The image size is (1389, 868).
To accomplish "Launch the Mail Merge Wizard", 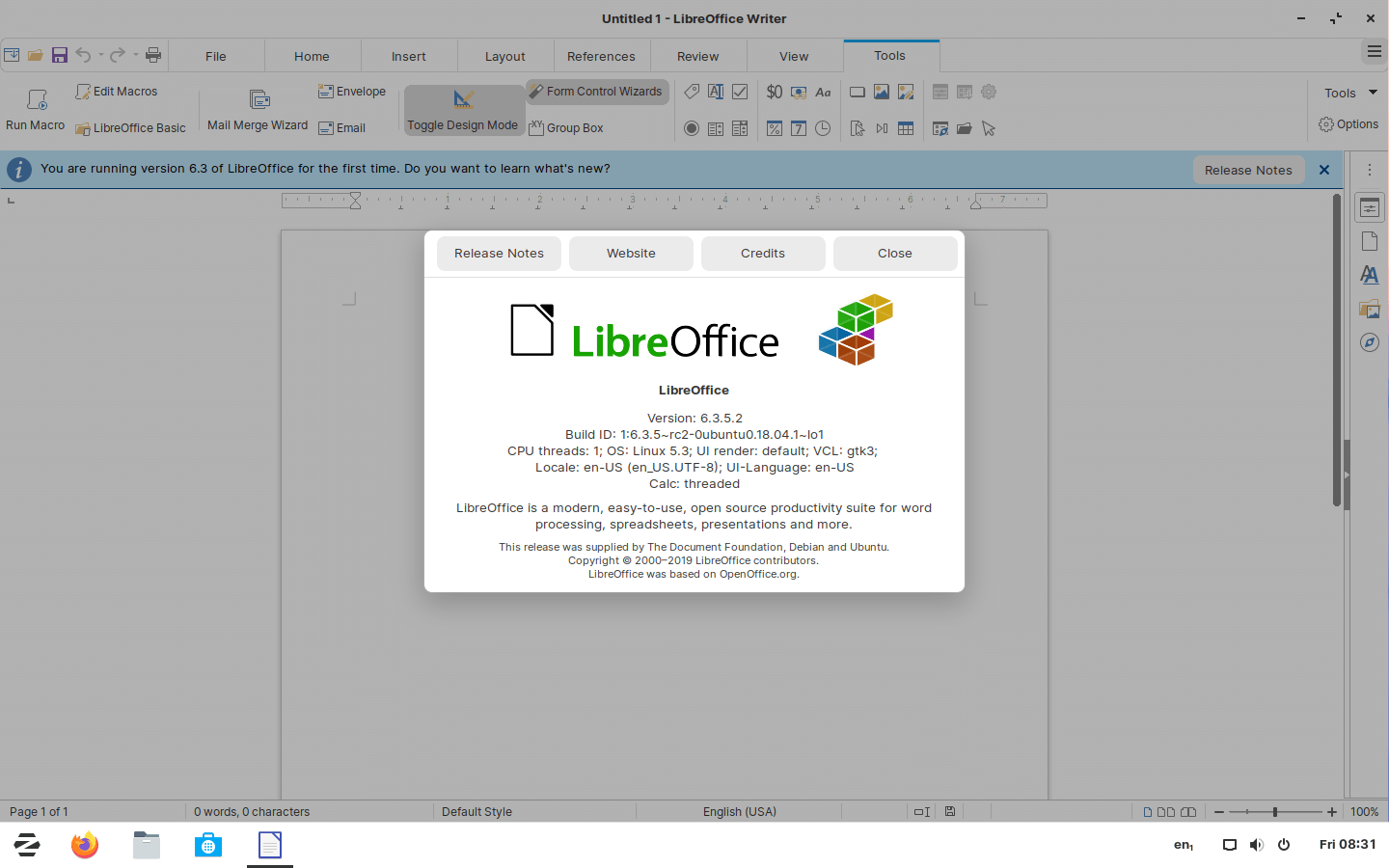I will [258, 109].
